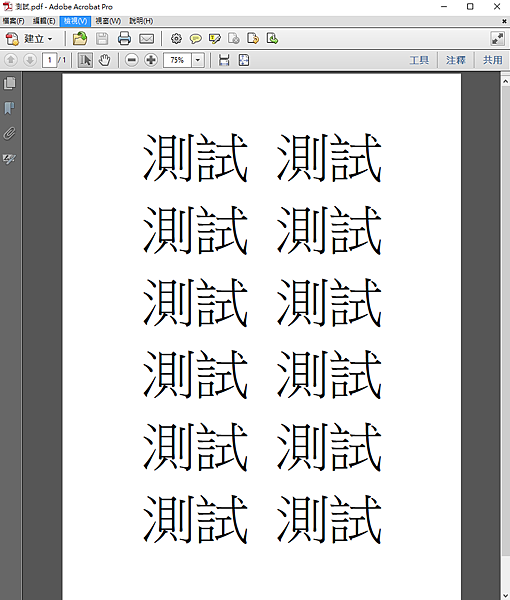This screenshot has width=510, height=600.
Task: Show the bookmarks panel
Action: tap(10, 108)
